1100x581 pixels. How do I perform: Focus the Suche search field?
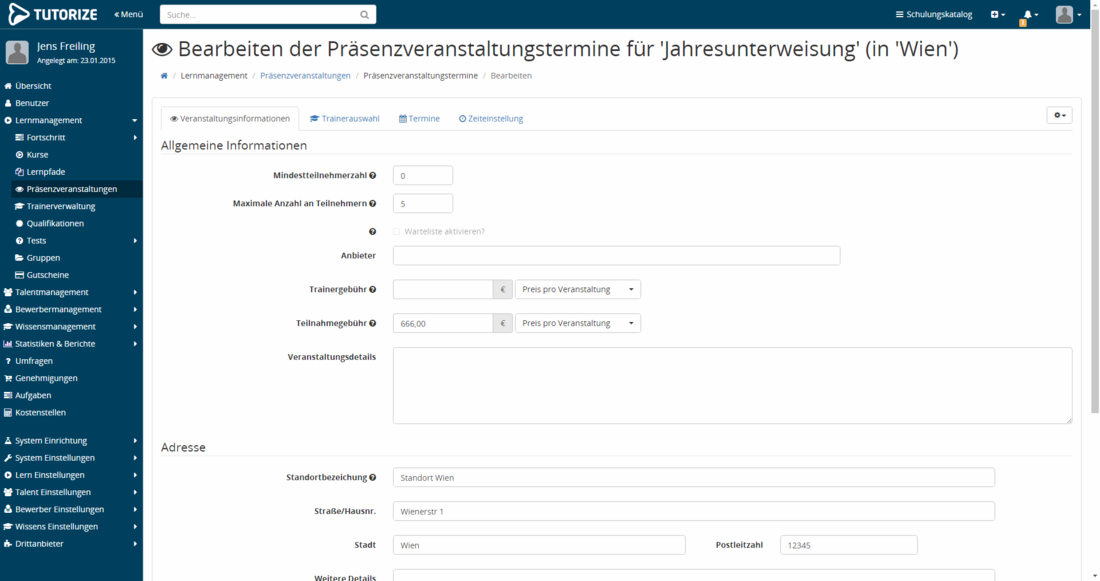click(258, 15)
